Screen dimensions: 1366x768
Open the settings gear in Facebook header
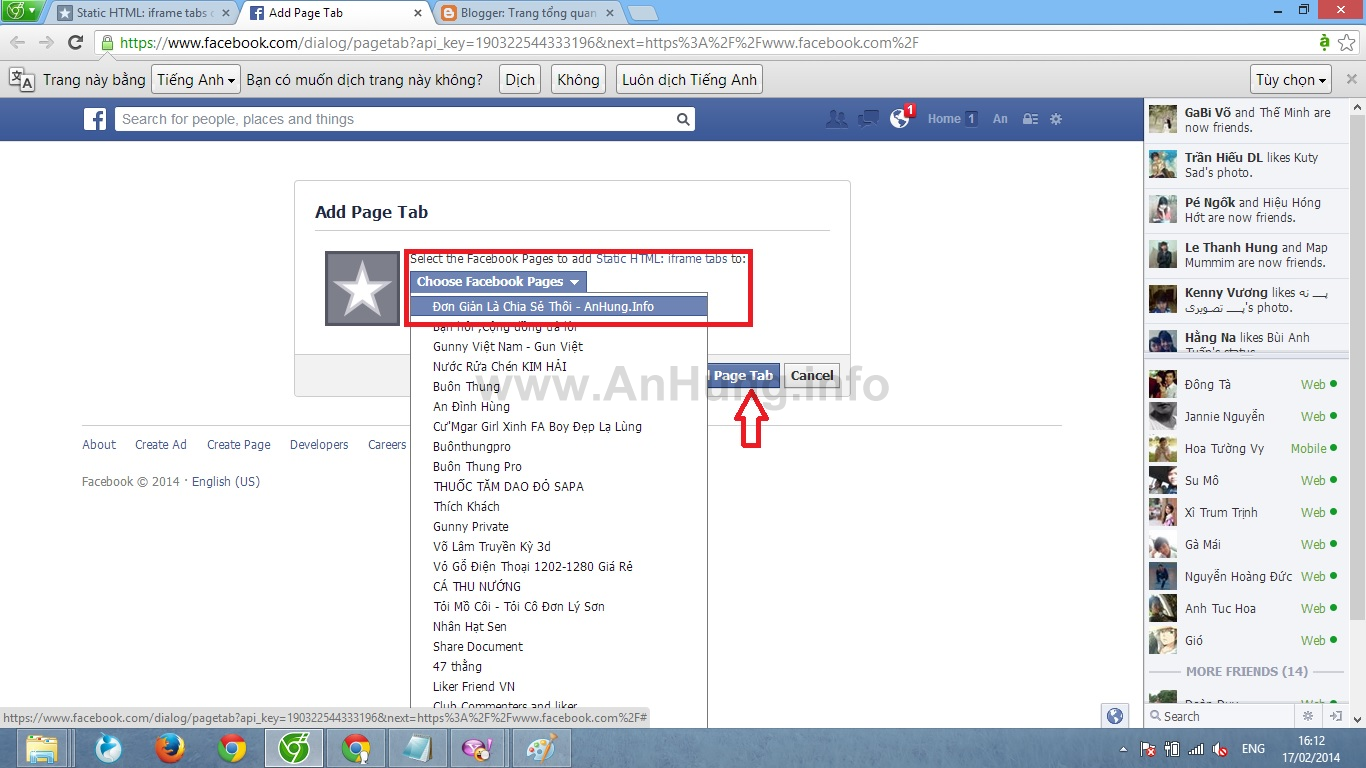(1056, 119)
